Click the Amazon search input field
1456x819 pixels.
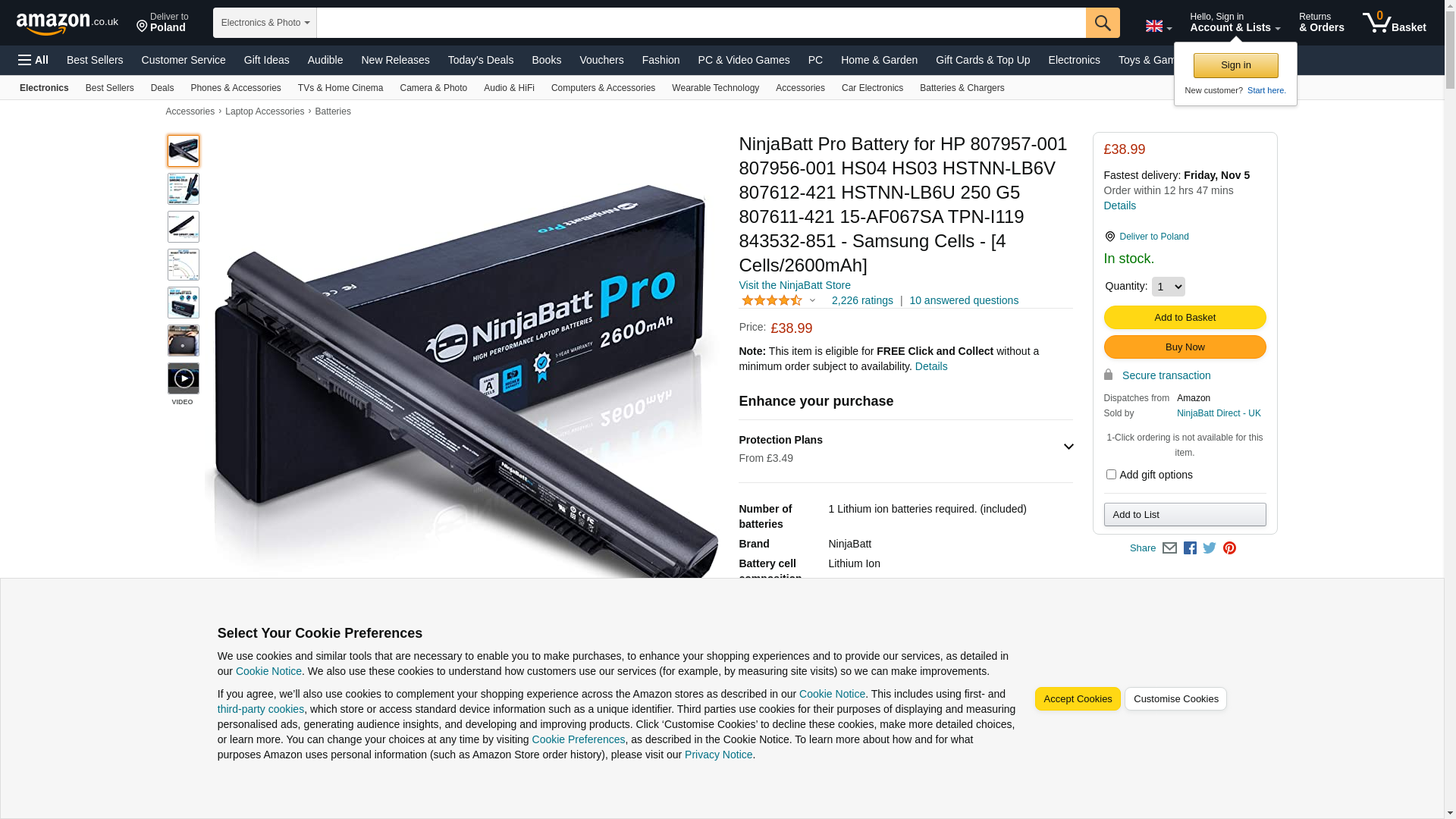(x=701, y=23)
